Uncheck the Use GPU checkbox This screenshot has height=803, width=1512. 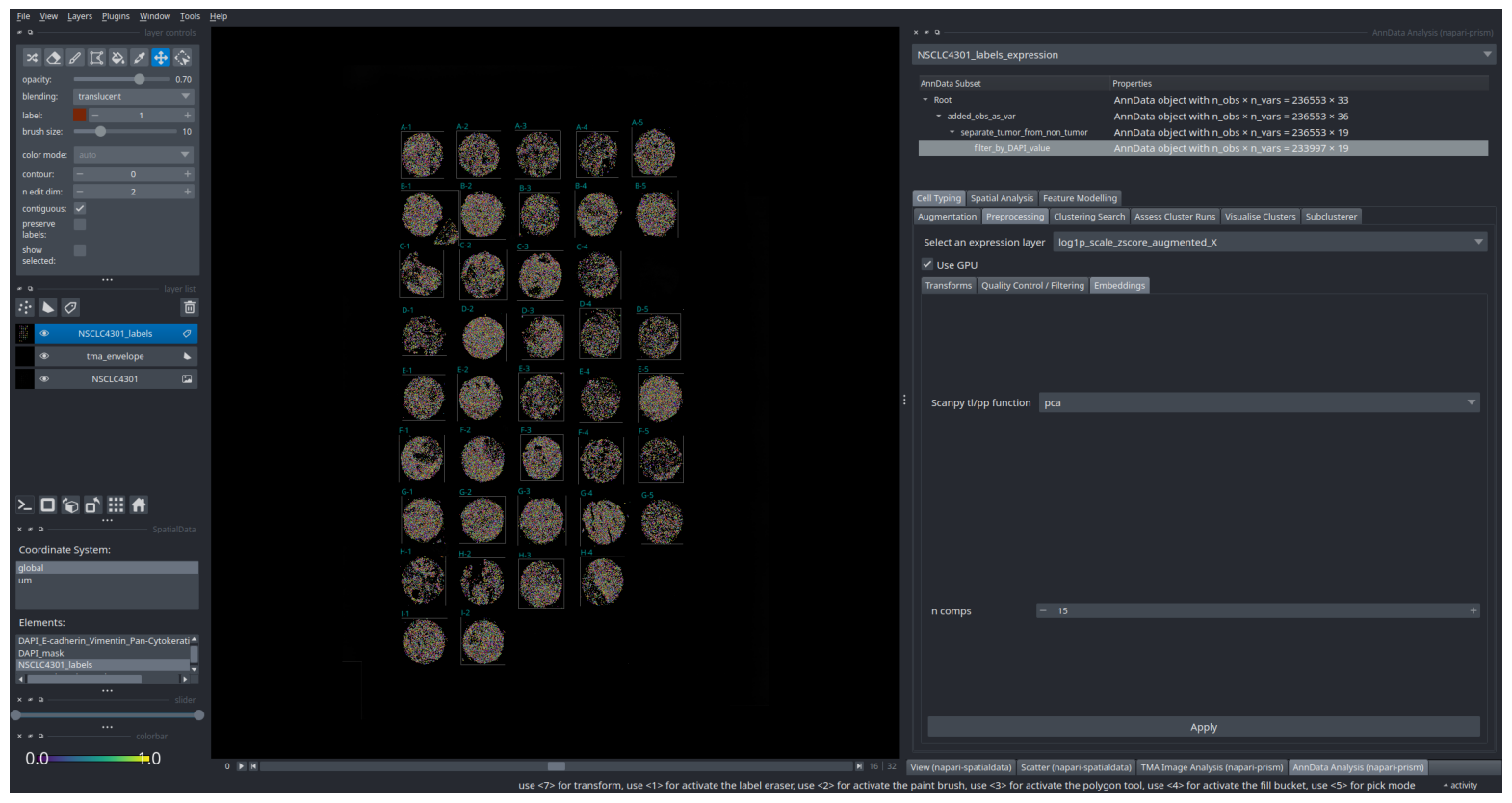(x=927, y=264)
